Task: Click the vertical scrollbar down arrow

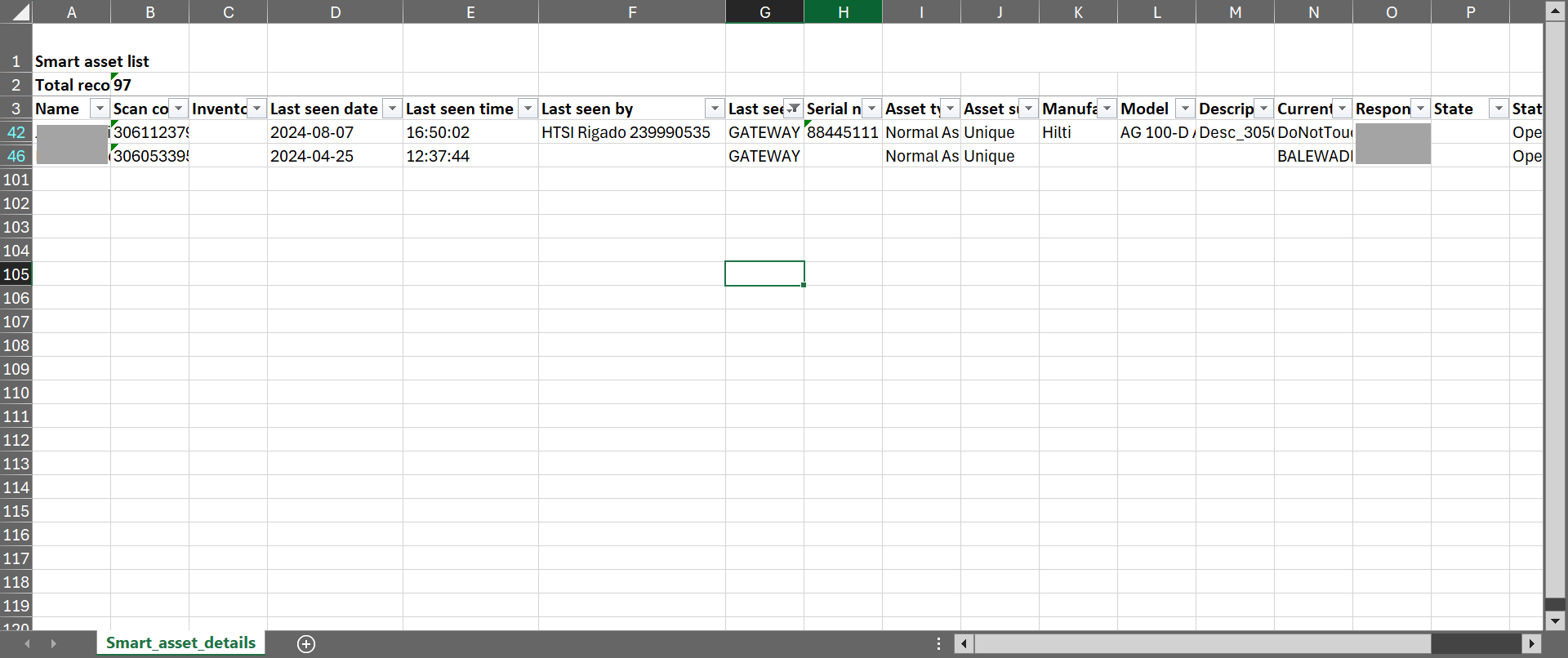Action: [x=1555, y=620]
